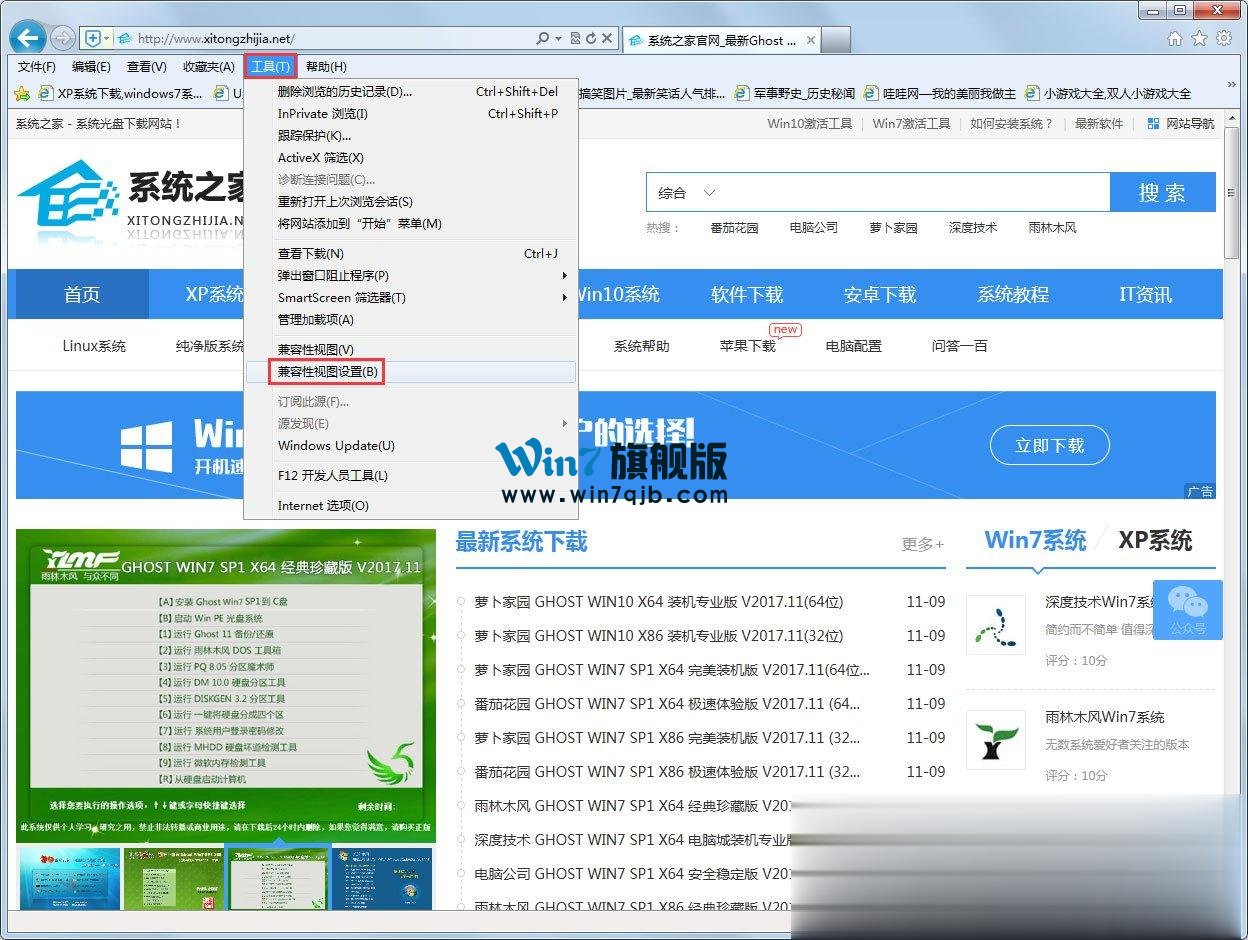Close the 系统之家官网 browser tab
Image resolution: width=1248 pixels, height=940 pixels.
click(x=810, y=41)
